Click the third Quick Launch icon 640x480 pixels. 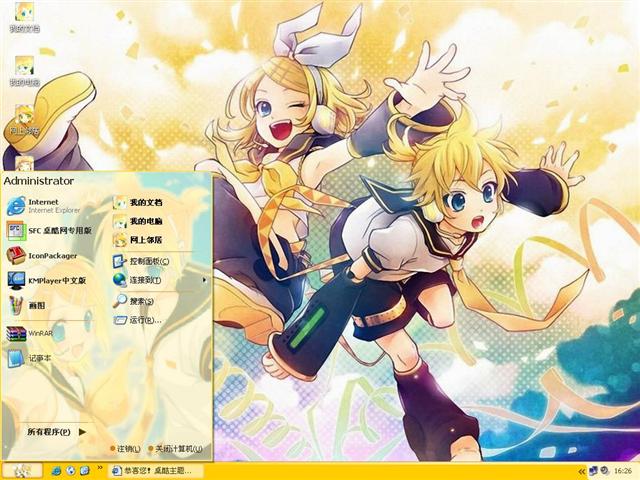click(84, 471)
